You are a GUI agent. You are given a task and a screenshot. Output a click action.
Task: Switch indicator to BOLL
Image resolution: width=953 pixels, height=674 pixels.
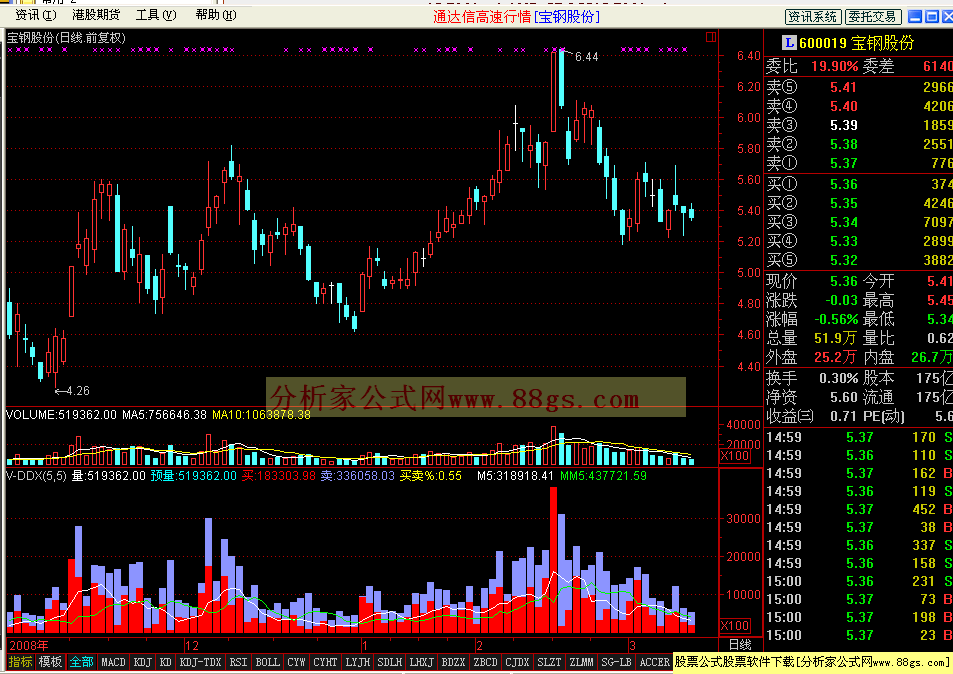(267, 662)
